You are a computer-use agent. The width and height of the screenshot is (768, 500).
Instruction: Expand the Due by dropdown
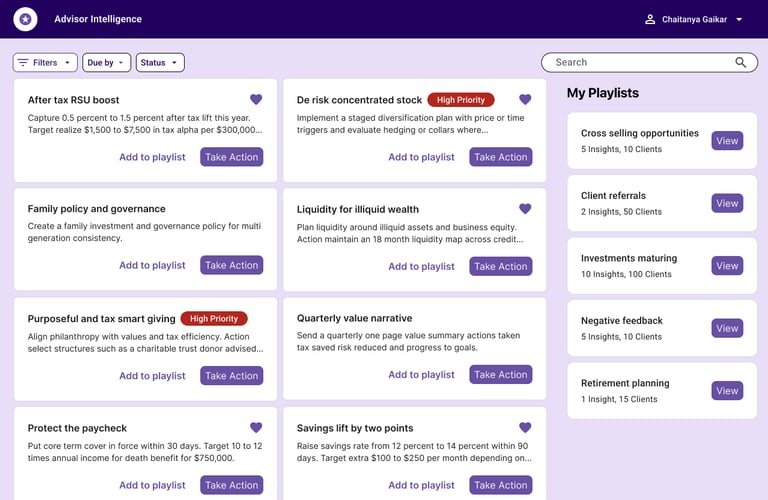108,63
